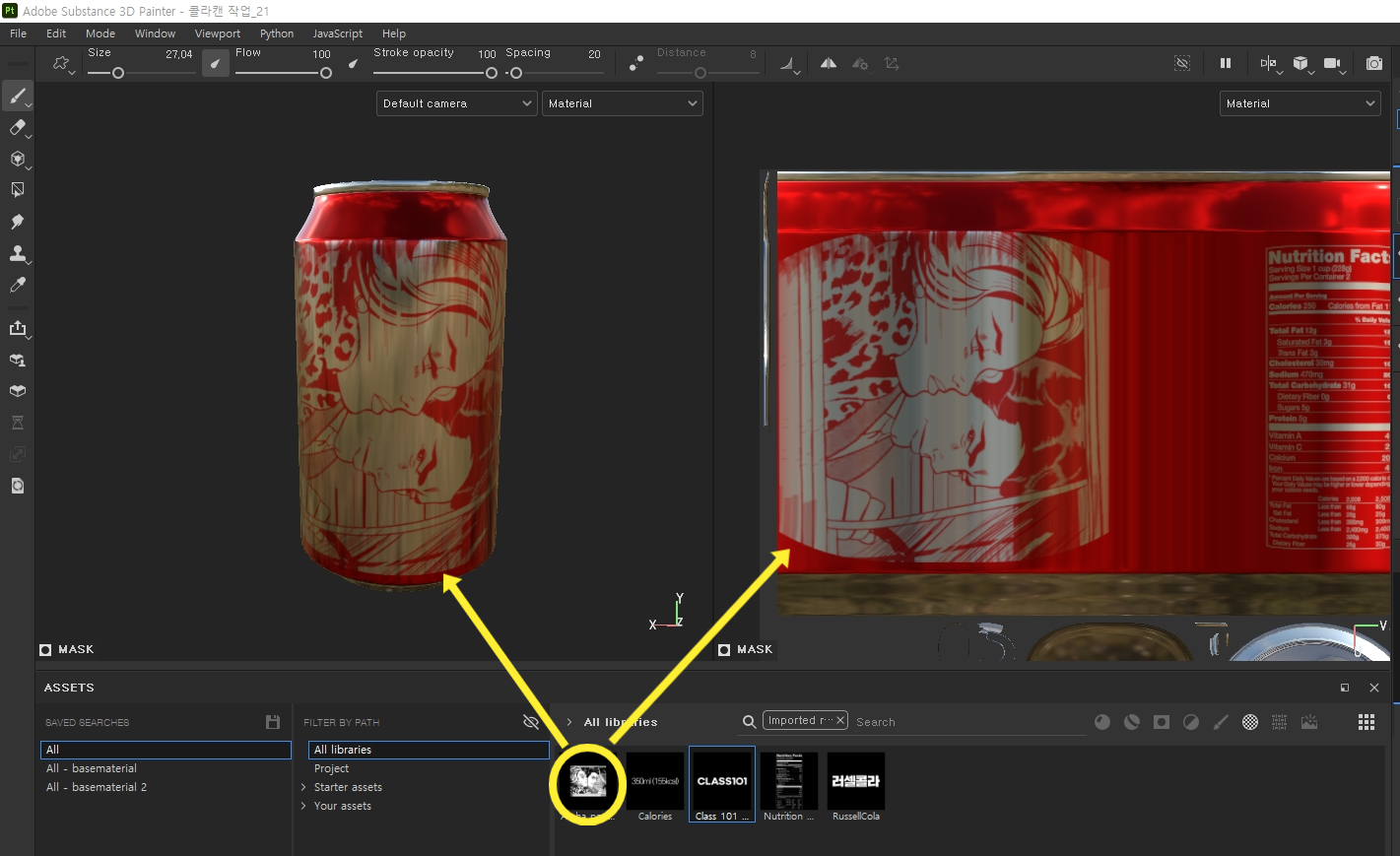Viewport: 1400px width, 856px height.
Task: Select 'All libraries' in filter by path
Action: [429, 750]
